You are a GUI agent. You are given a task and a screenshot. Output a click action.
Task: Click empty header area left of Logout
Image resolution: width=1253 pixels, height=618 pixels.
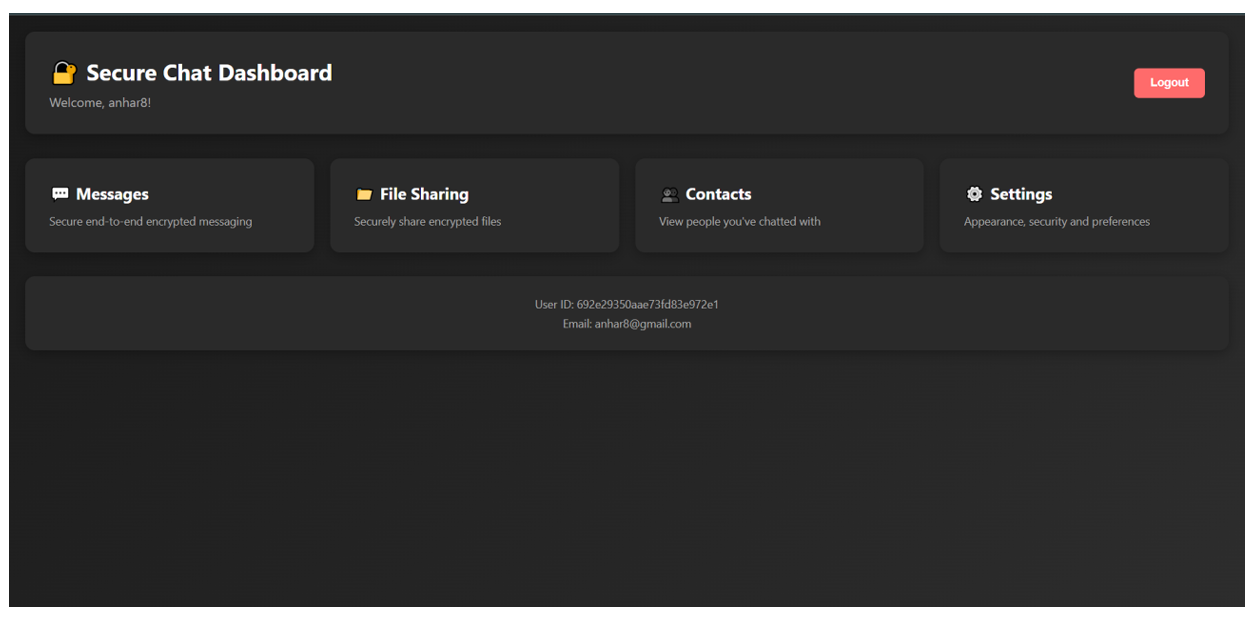(x=800, y=83)
